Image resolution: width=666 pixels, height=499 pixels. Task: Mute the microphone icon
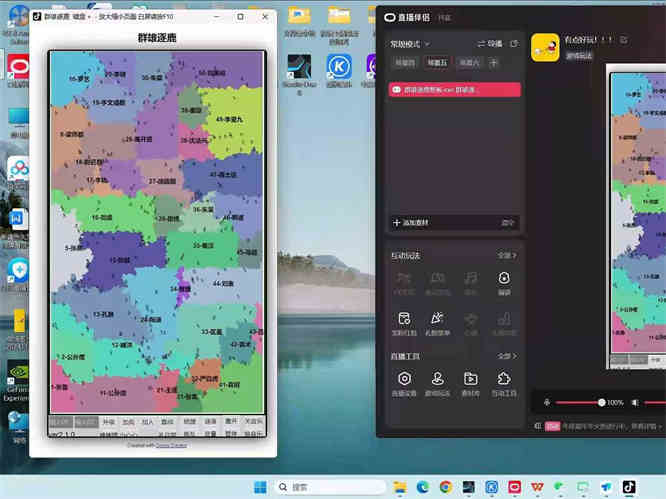click(546, 402)
